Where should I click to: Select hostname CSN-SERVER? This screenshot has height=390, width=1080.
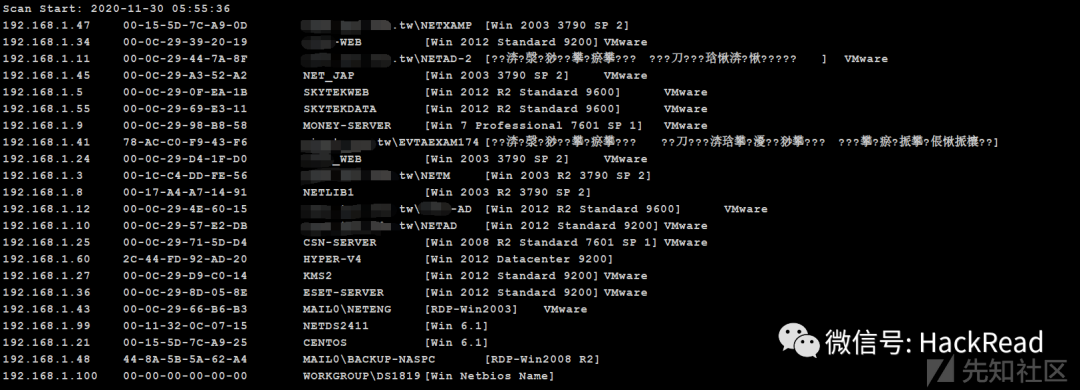pyautogui.click(x=340, y=243)
